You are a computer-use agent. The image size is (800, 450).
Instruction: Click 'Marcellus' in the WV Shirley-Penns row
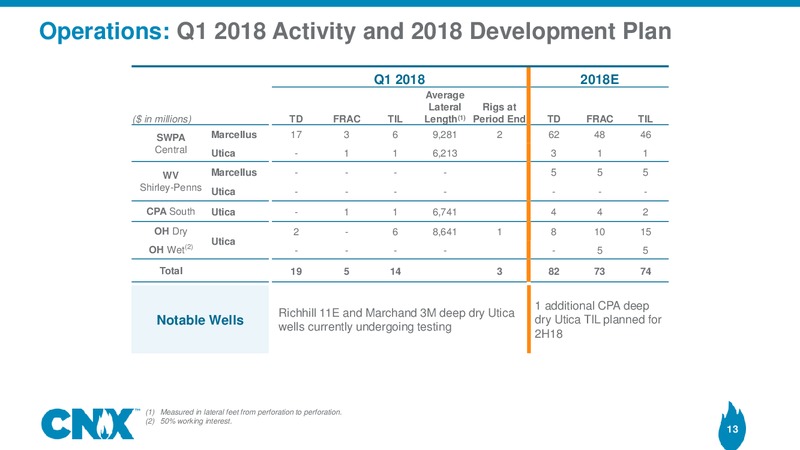point(234,172)
